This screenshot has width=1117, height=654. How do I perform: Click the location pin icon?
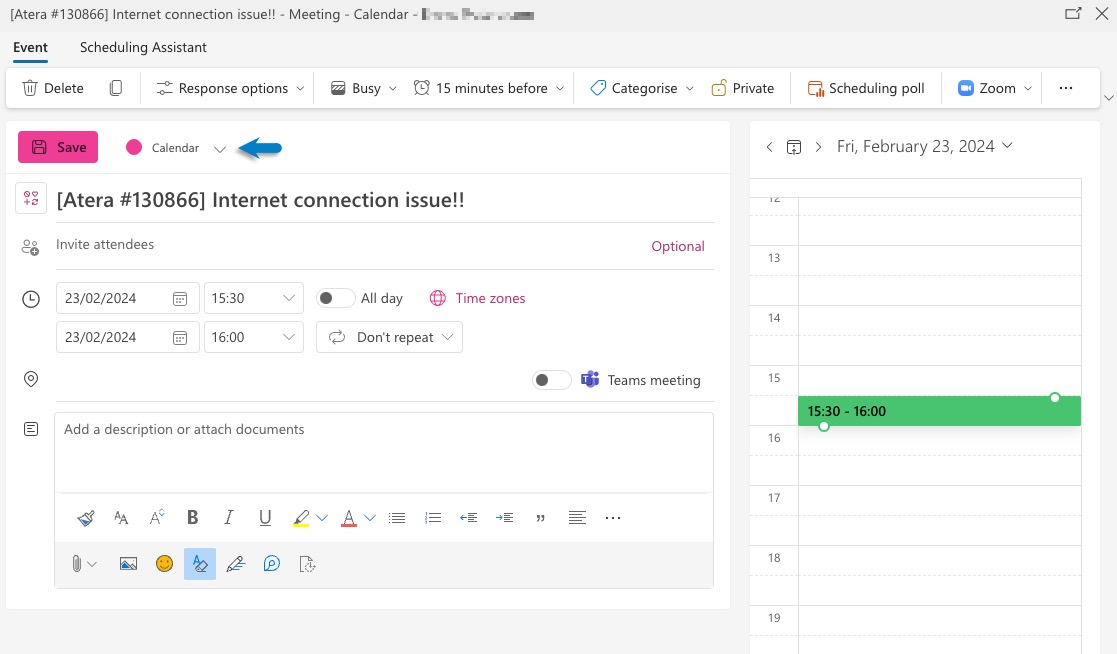(31, 379)
